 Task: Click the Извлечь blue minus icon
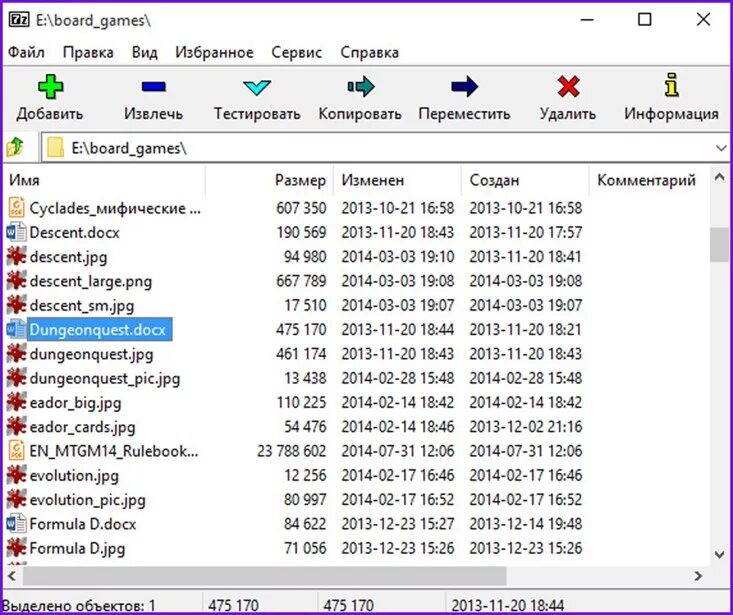153,87
